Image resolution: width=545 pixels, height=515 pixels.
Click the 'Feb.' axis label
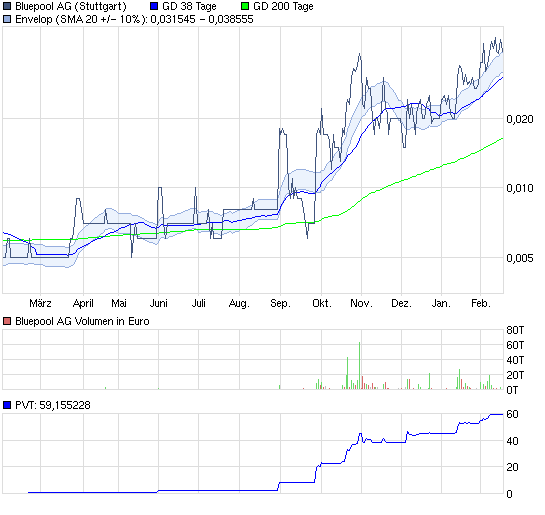click(x=481, y=303)
